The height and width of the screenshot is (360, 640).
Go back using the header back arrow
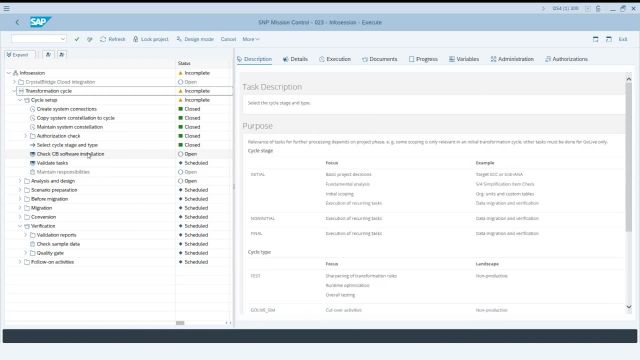[x=17, y=22]
